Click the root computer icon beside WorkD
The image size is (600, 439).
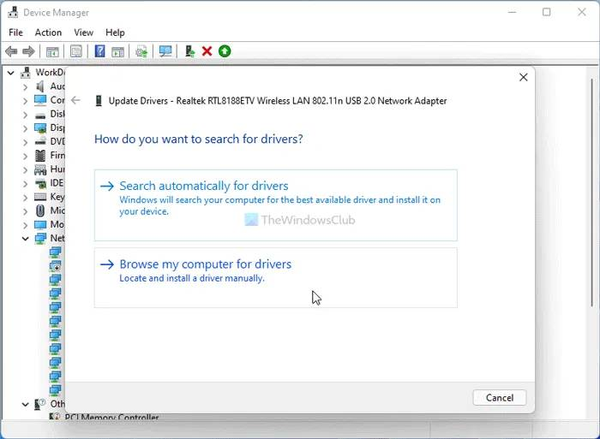[26, 72]
